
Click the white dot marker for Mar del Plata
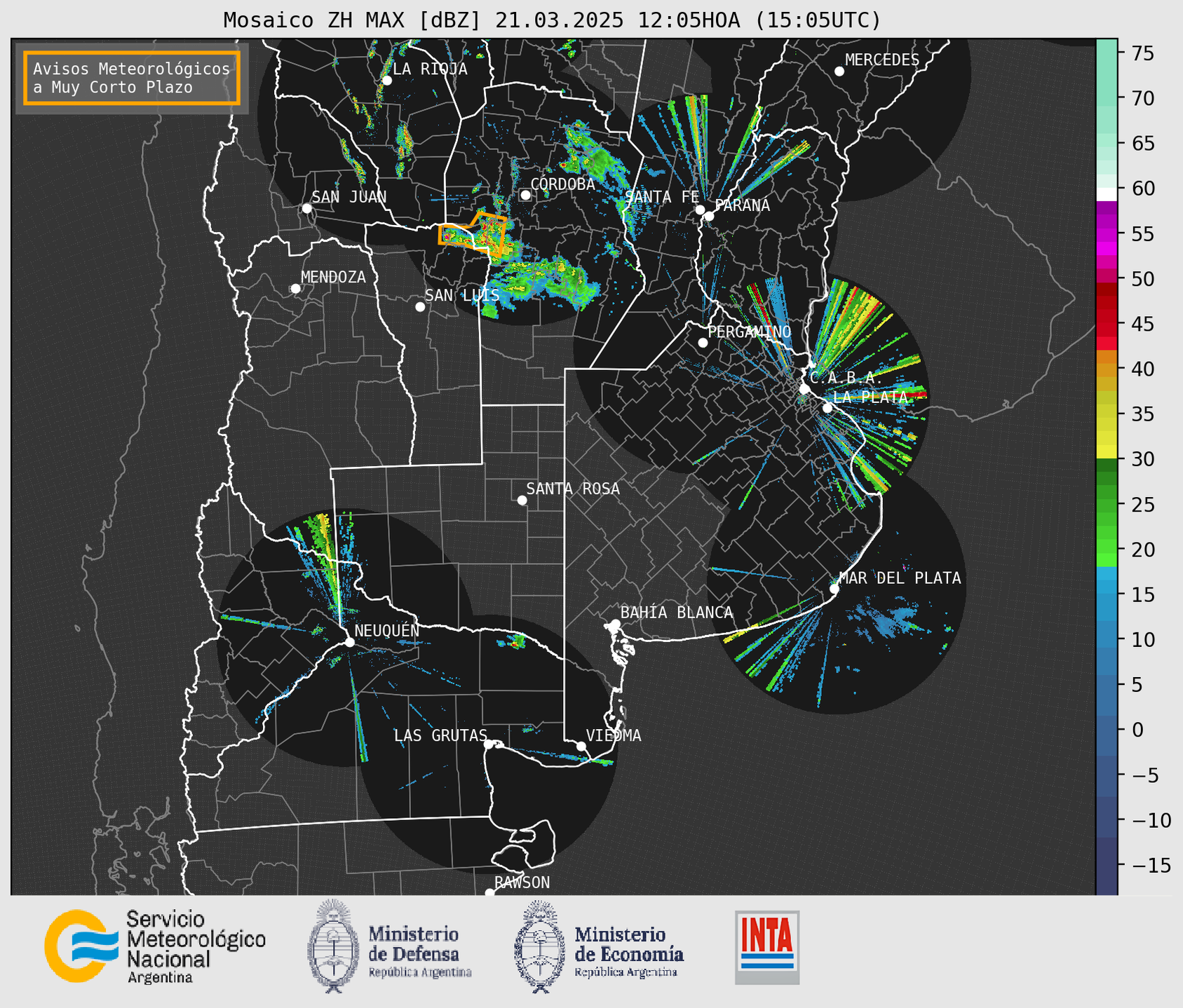coord(834,589)
